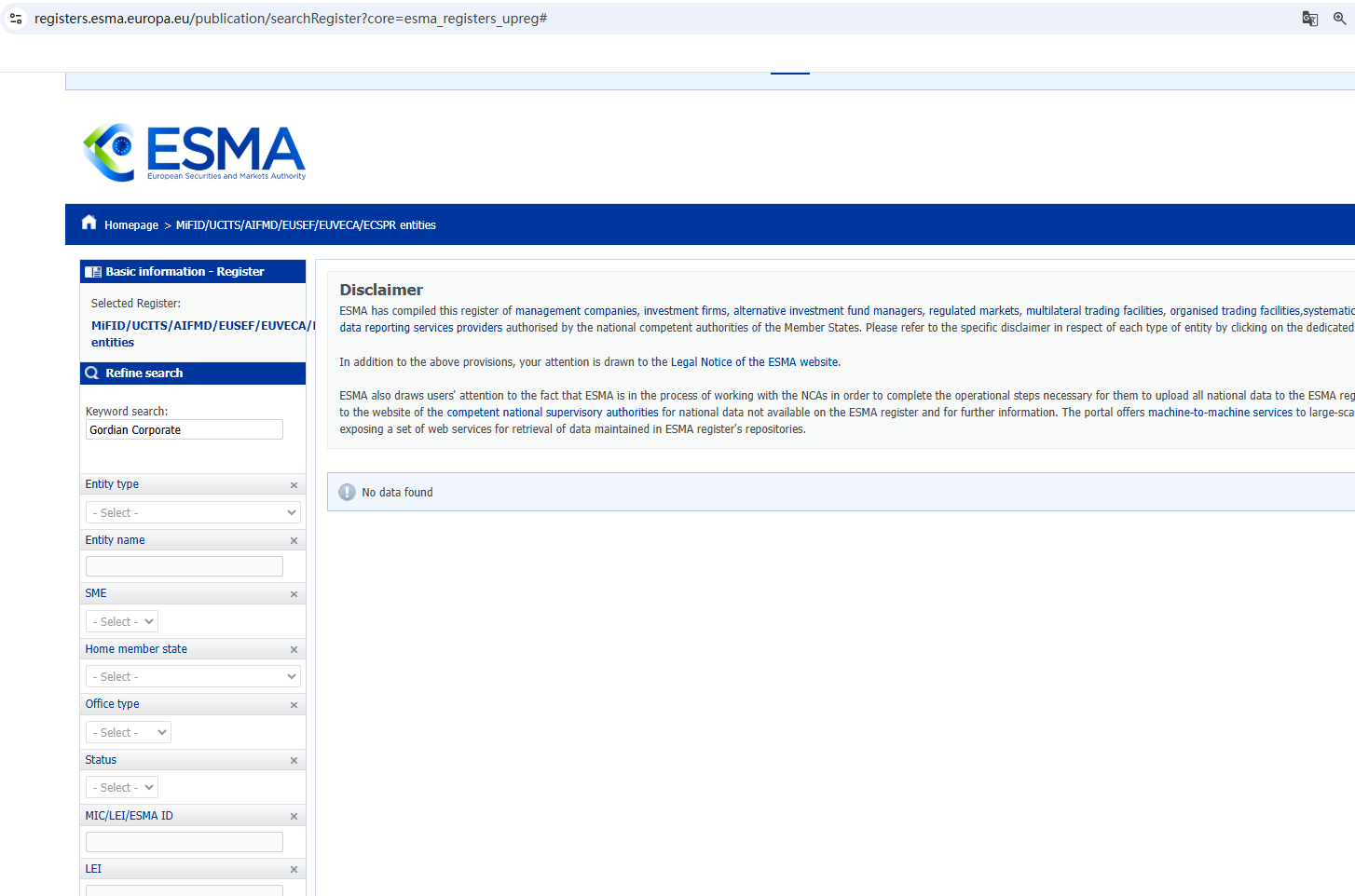Screen dimensions: 1355x896
Task: Remove the MIC/LEI/ESMA ID filter
Action: pos(294,817)
